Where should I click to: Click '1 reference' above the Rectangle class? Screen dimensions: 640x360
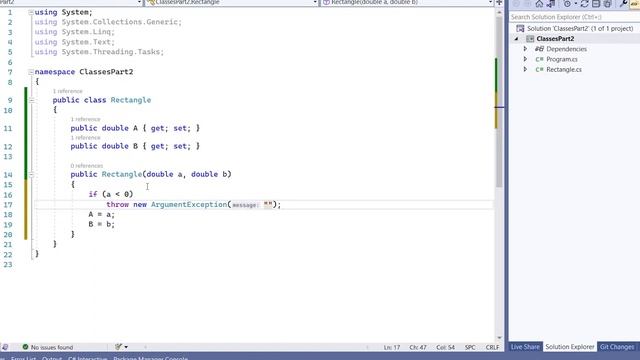(x=67, y=91)
